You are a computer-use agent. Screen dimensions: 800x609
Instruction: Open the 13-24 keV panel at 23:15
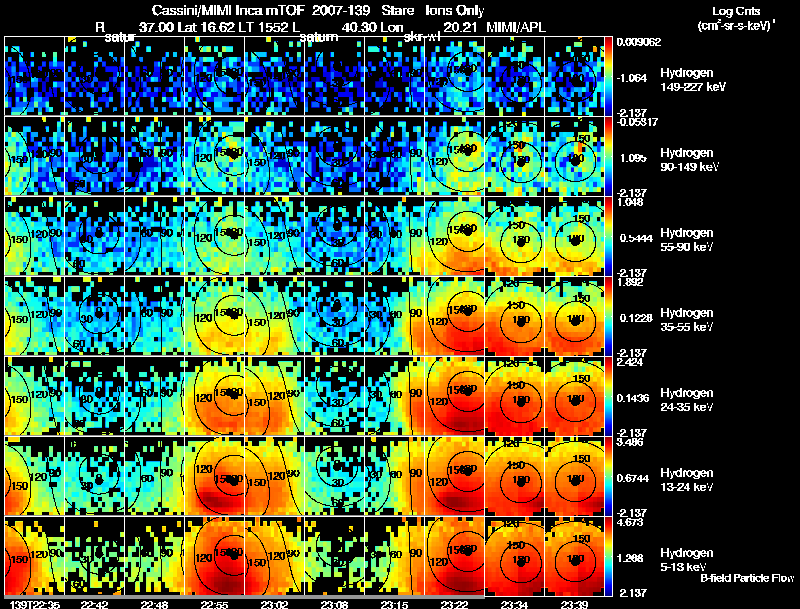point(395,476)
